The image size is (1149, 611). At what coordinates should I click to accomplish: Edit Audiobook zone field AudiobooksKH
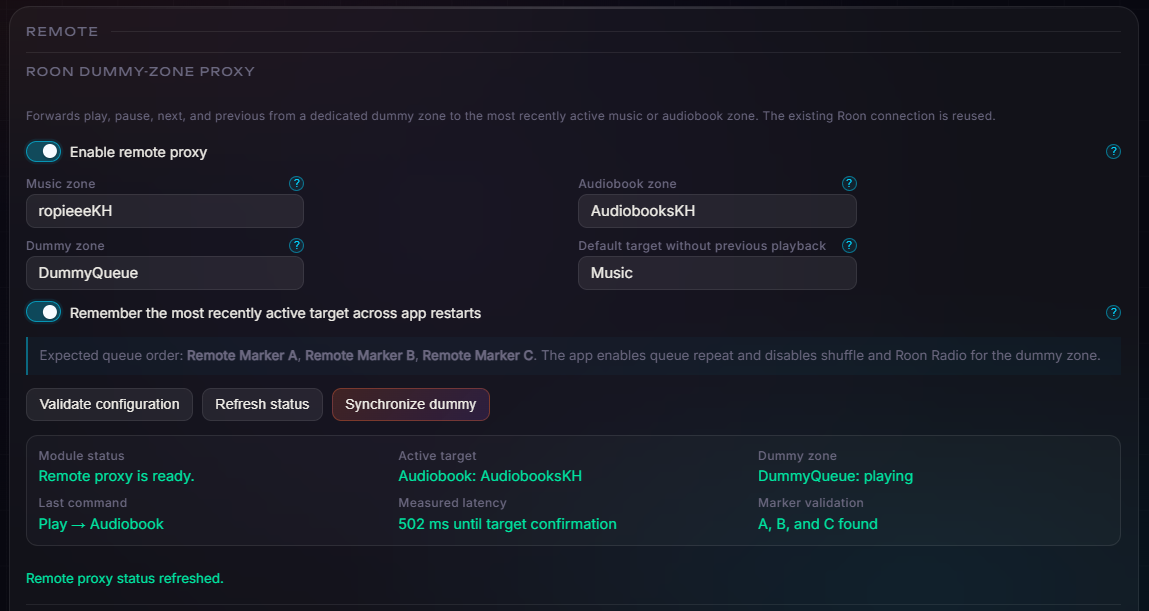tap(717, 211)
